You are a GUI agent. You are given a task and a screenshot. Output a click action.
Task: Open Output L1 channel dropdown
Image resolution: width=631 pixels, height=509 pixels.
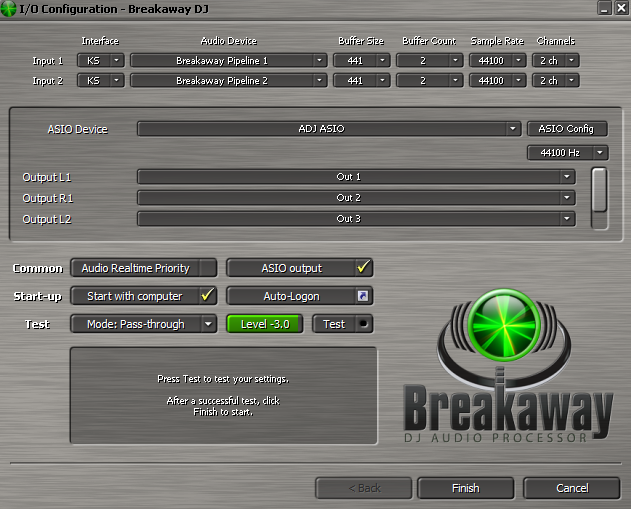click(356, 177)
